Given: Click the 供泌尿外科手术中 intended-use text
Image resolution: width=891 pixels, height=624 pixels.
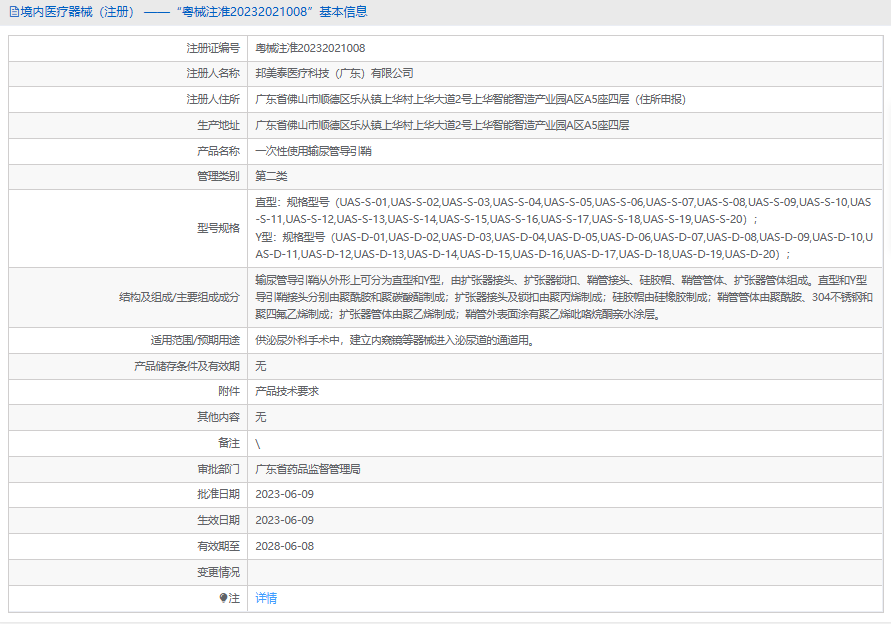Looking at the screenshot, I should (394, 340).
